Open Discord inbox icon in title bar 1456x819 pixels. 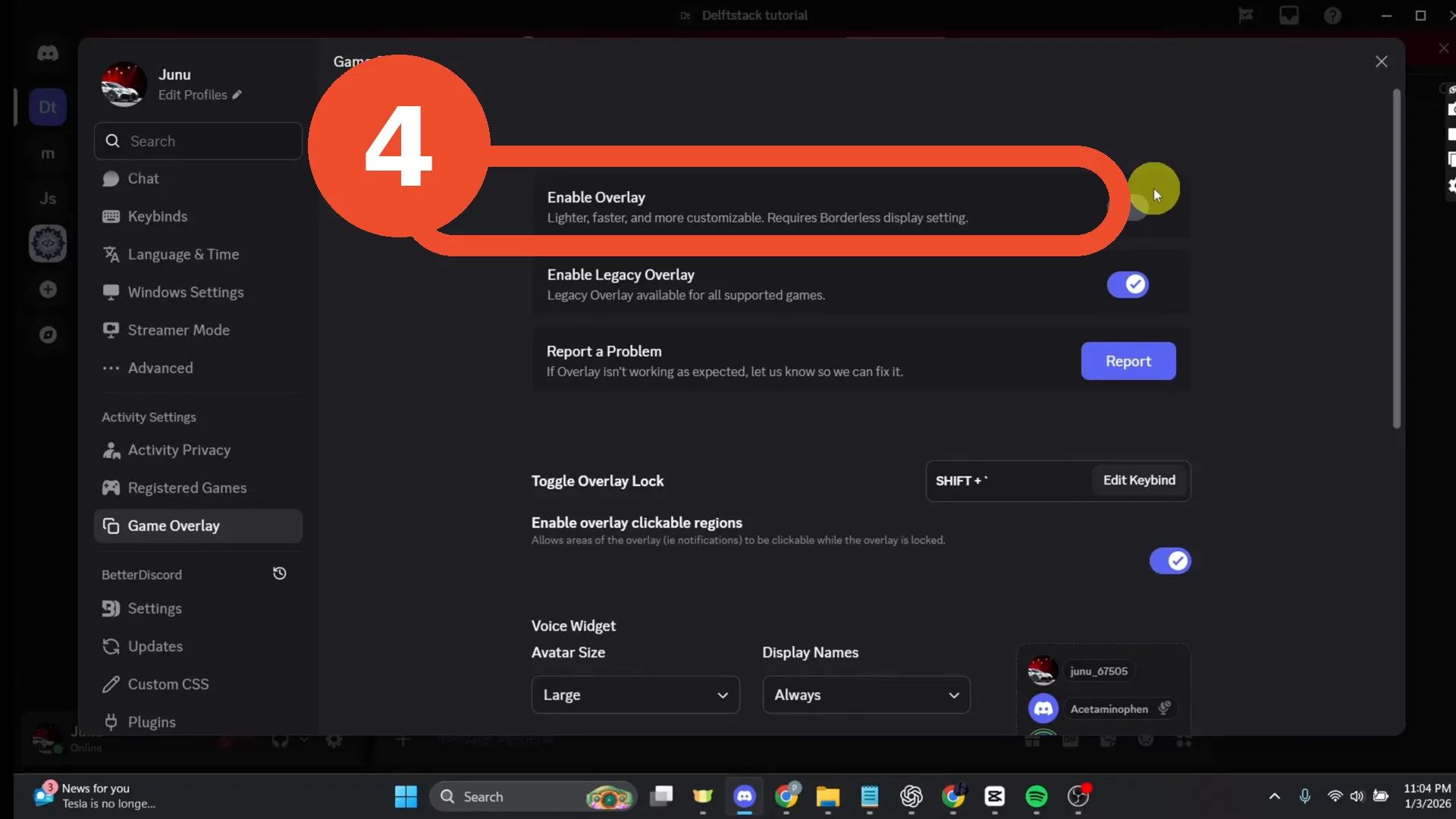(x=1289, y=15)
